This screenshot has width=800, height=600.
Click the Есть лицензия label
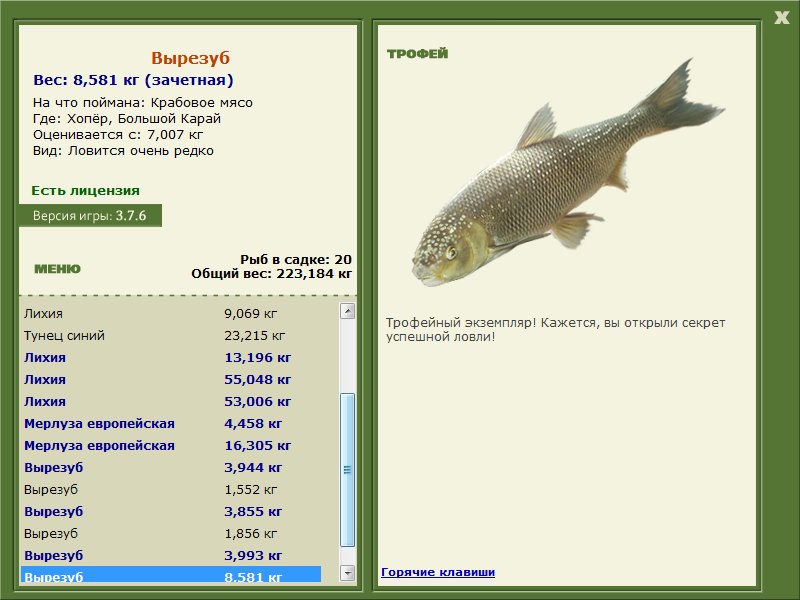(x=85, y=190)
